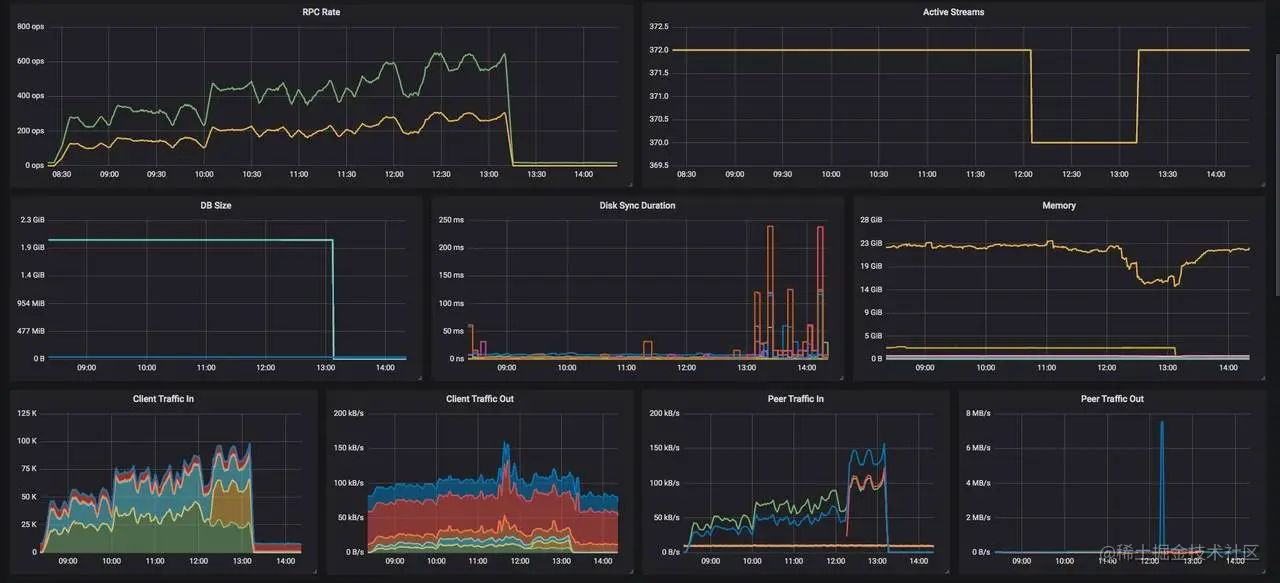Viewport: 1280px width, 583px height.
Task: Click the 954 MiB label in DB Size
Action: point(31,303)
